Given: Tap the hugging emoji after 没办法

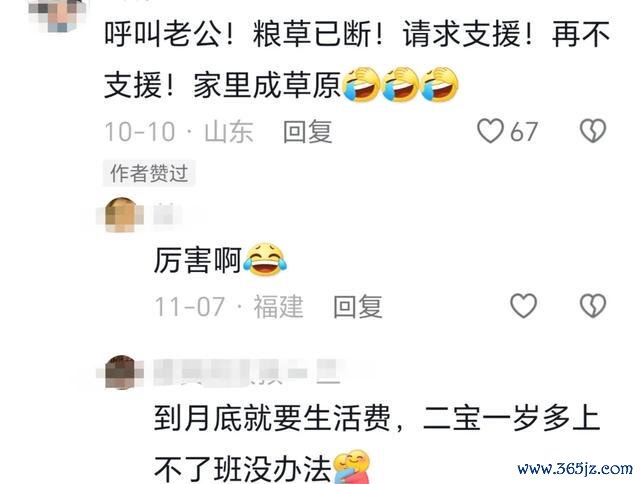Looking at the screenshot, I should point(352,467).
